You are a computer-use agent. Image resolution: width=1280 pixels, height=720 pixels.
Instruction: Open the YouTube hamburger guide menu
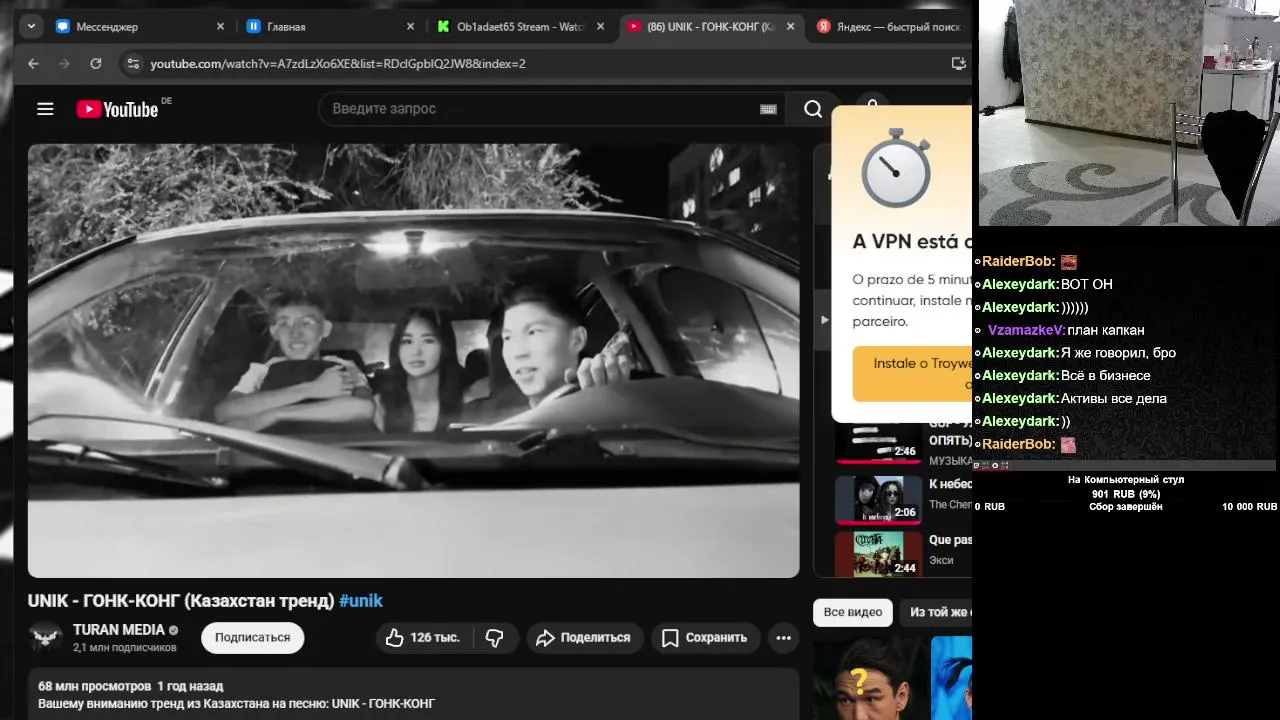coord(45,109)
